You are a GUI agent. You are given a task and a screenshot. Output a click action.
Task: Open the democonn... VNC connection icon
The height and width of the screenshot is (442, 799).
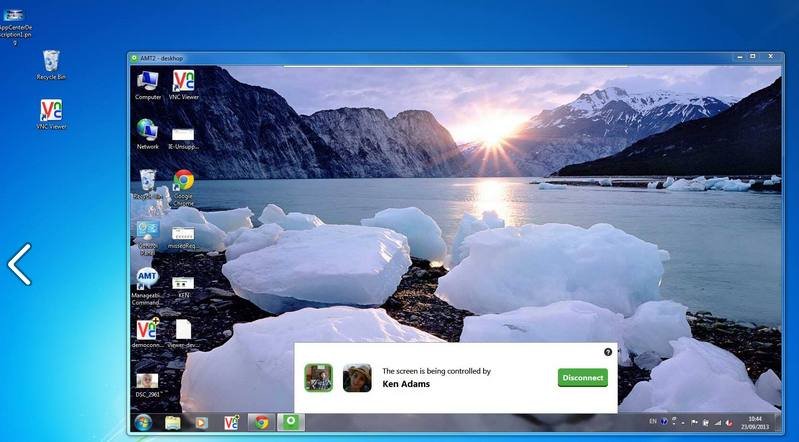coord(147,333)
